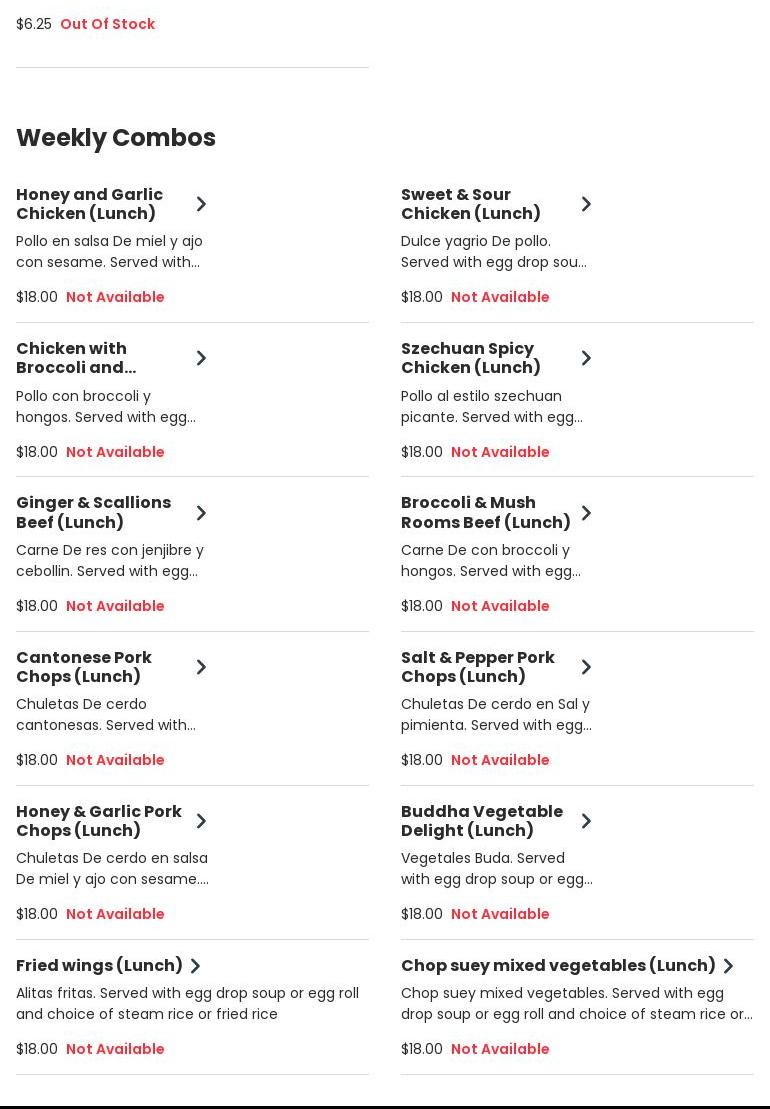This screenshot has width=770, height=1109.
Task: Click chevron beside Szechuan Spicy Chicken
Action: (x=586, y=358)
